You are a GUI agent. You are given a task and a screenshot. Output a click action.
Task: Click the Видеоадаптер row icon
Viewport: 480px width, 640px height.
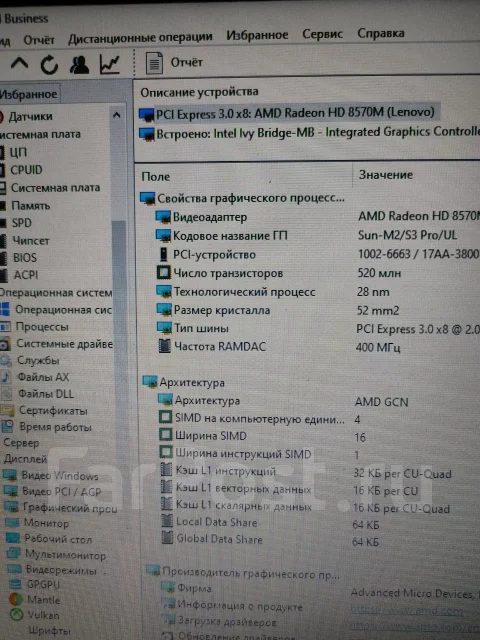tap(163, 217)
